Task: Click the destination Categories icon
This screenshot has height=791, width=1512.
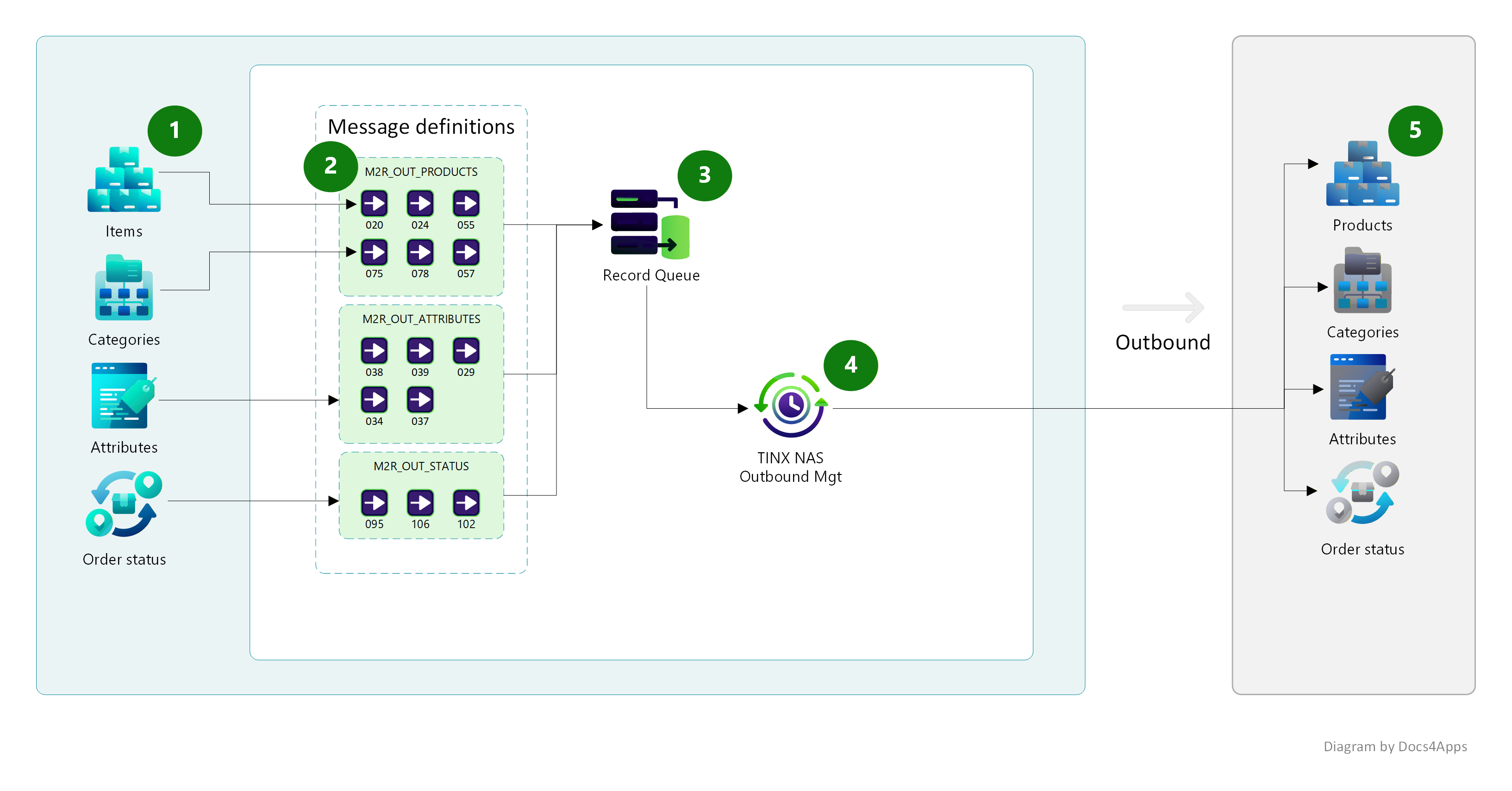Action: coord(1362,280)
